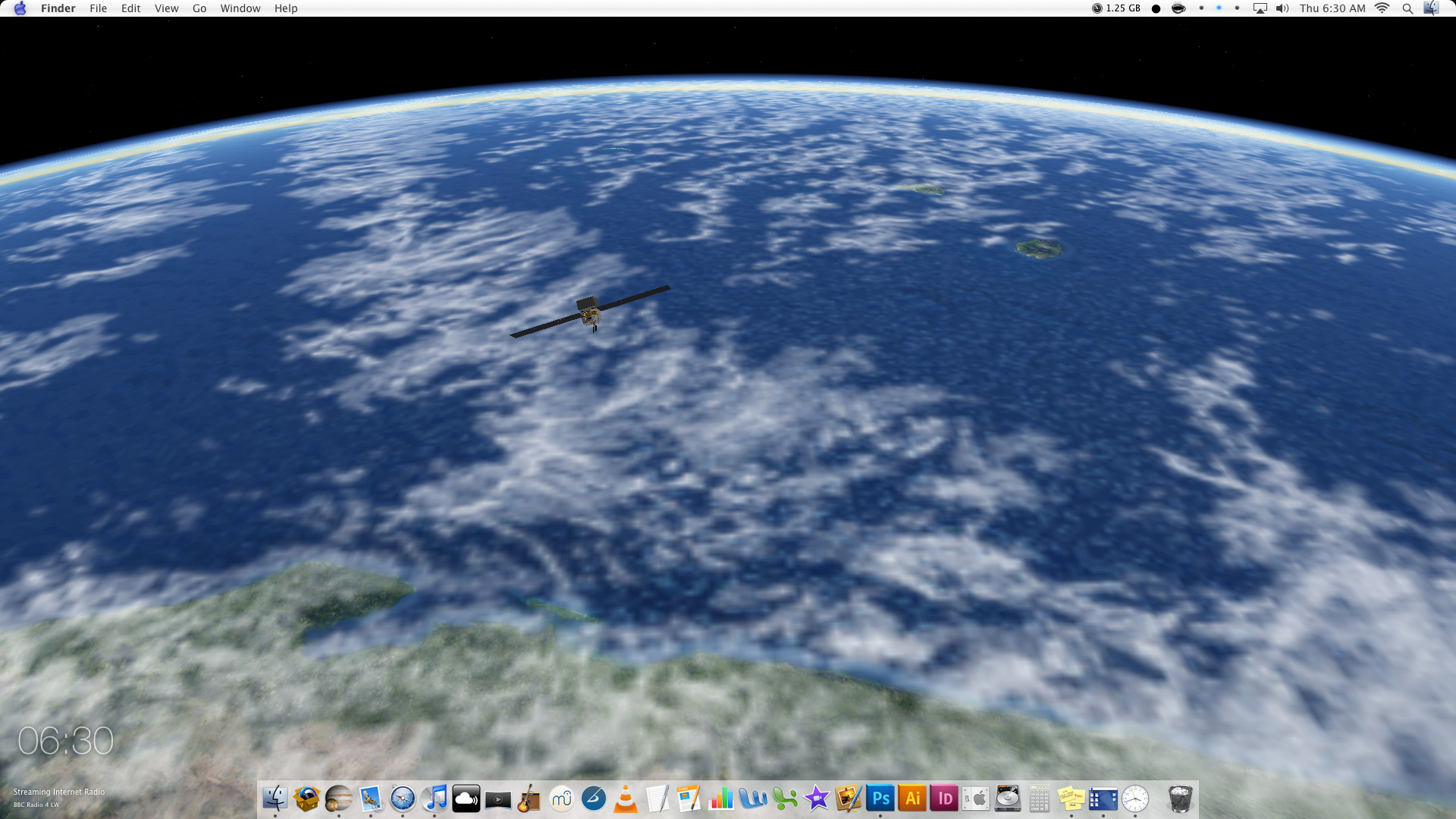Image resolution: width=1456 pixels, height=819 pixels.
Task: Open GarageBand guitar icon in Dock
Action: (x=529, y=799)
